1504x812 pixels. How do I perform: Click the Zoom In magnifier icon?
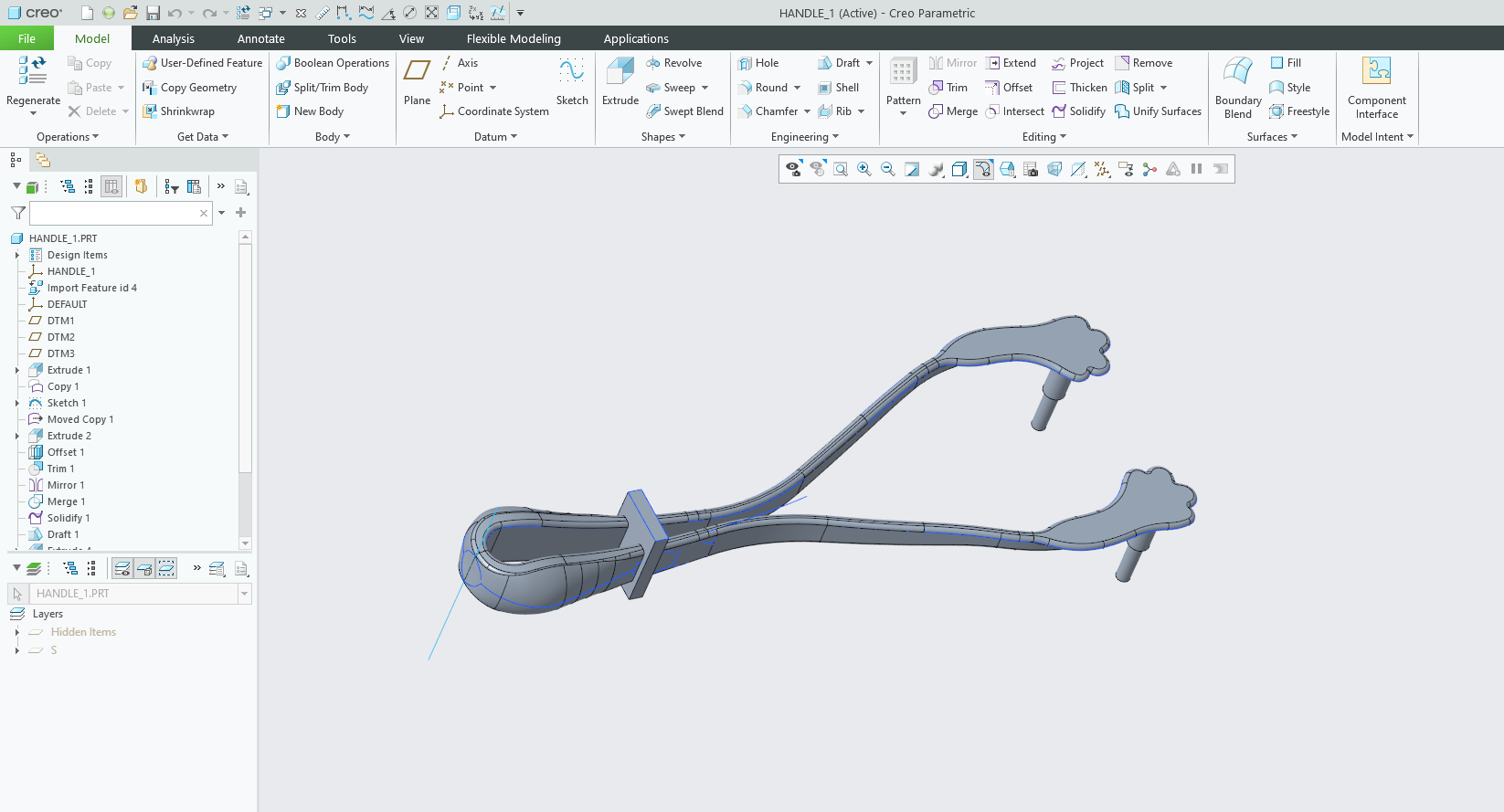coord(864,169)
